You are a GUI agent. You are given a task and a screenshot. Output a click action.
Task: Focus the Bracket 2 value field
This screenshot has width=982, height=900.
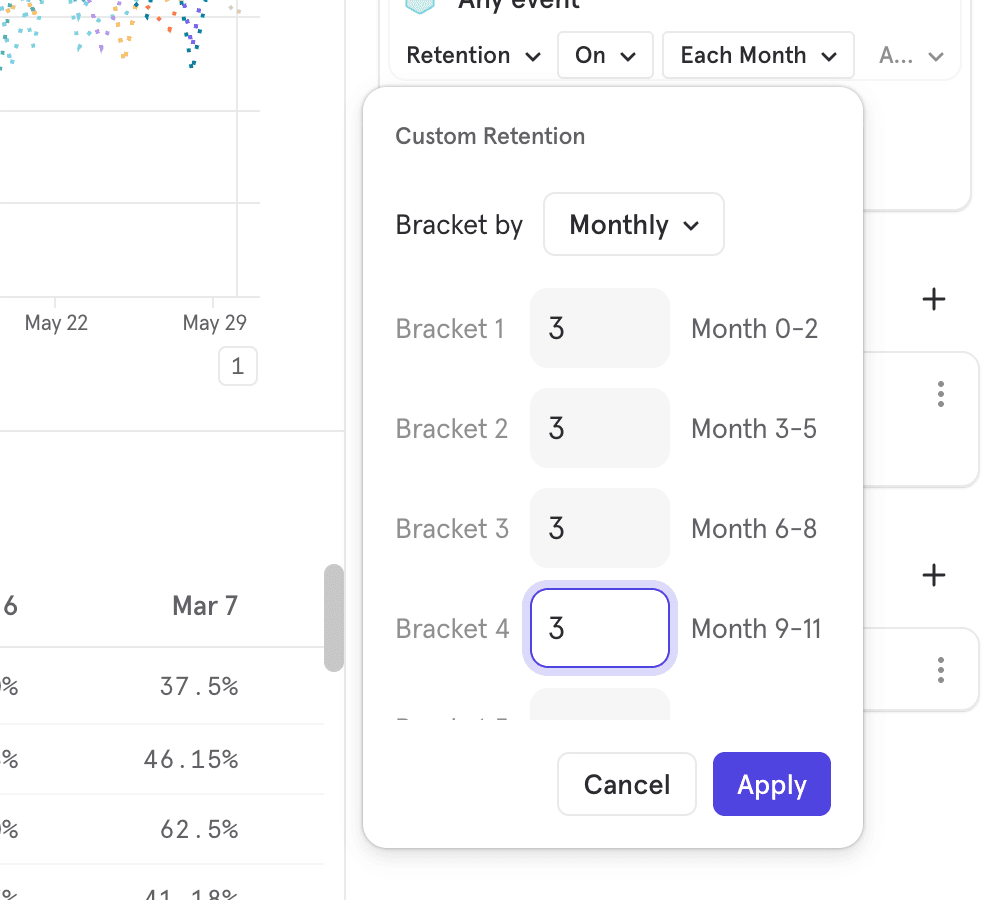pos(599,429)
